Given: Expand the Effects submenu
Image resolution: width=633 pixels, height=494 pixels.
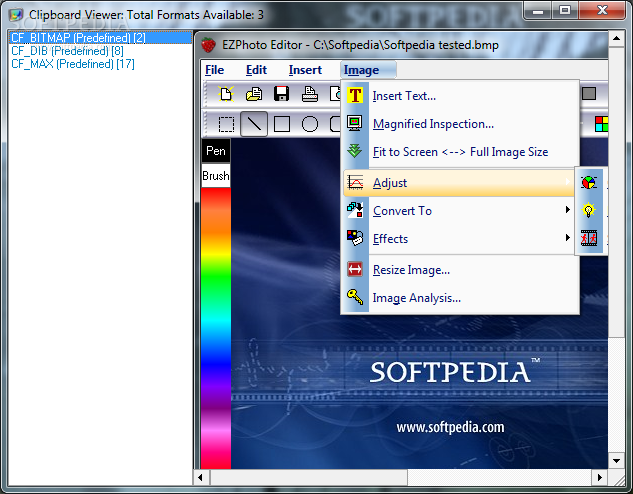Looking at the screenshot, I should 459,239.
